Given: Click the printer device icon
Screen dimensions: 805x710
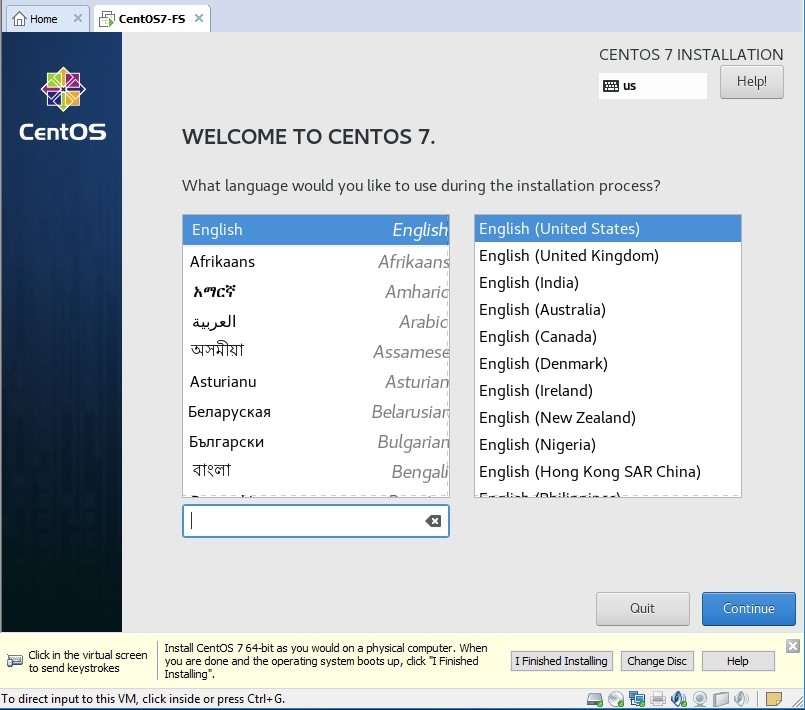Looking at the screenshot, I should (x=658, y=699).
